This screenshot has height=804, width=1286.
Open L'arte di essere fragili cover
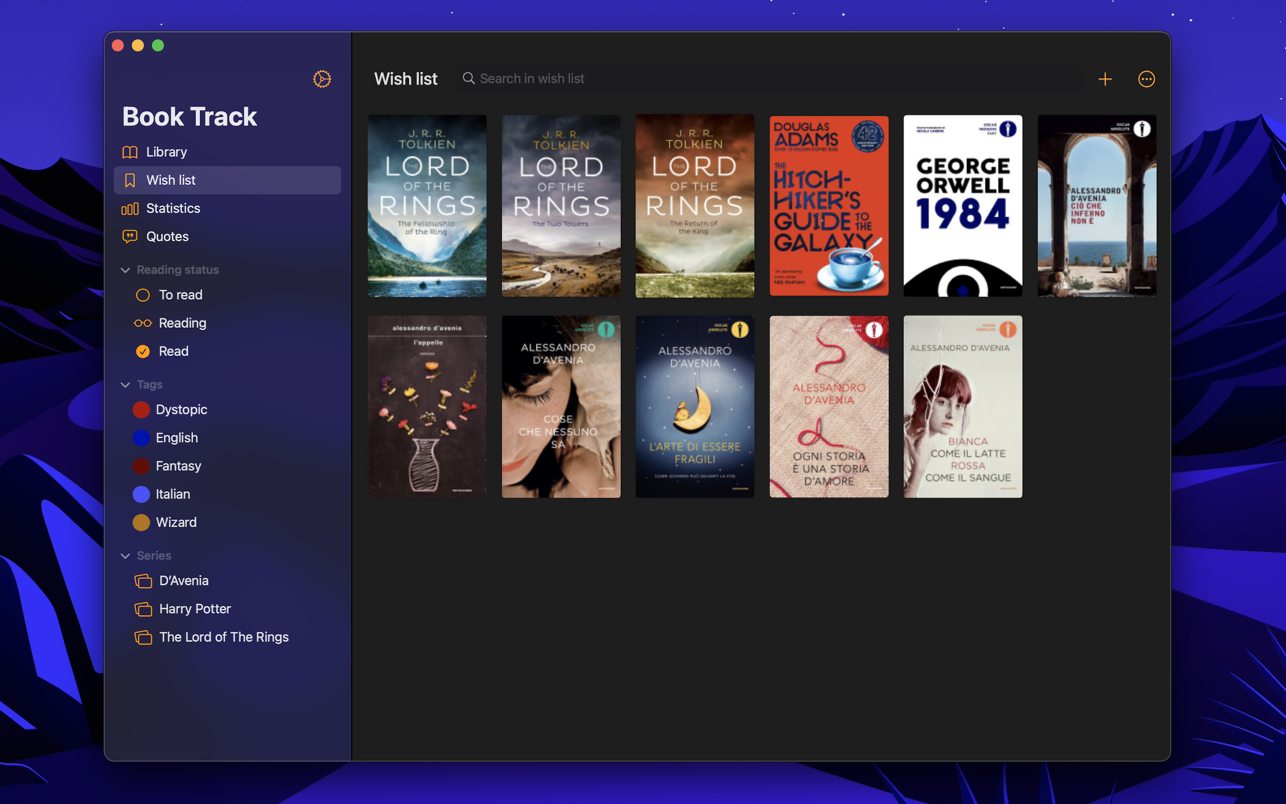695,407
